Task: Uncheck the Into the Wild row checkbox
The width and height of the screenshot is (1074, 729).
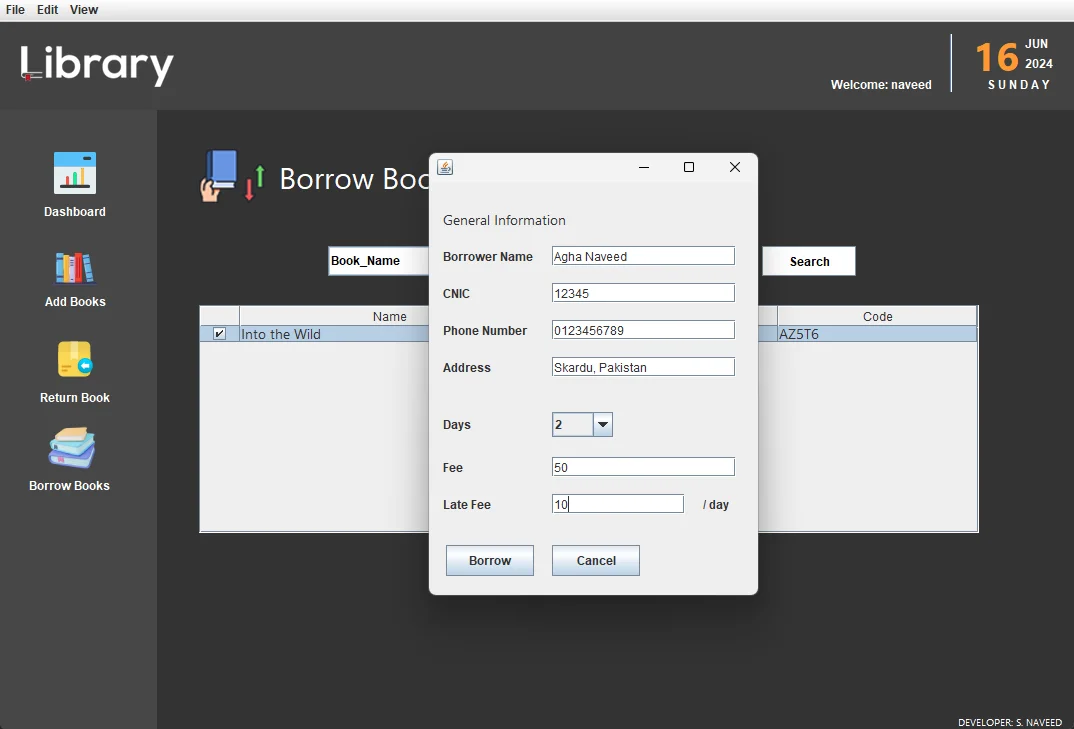Action: click(219, 334)
